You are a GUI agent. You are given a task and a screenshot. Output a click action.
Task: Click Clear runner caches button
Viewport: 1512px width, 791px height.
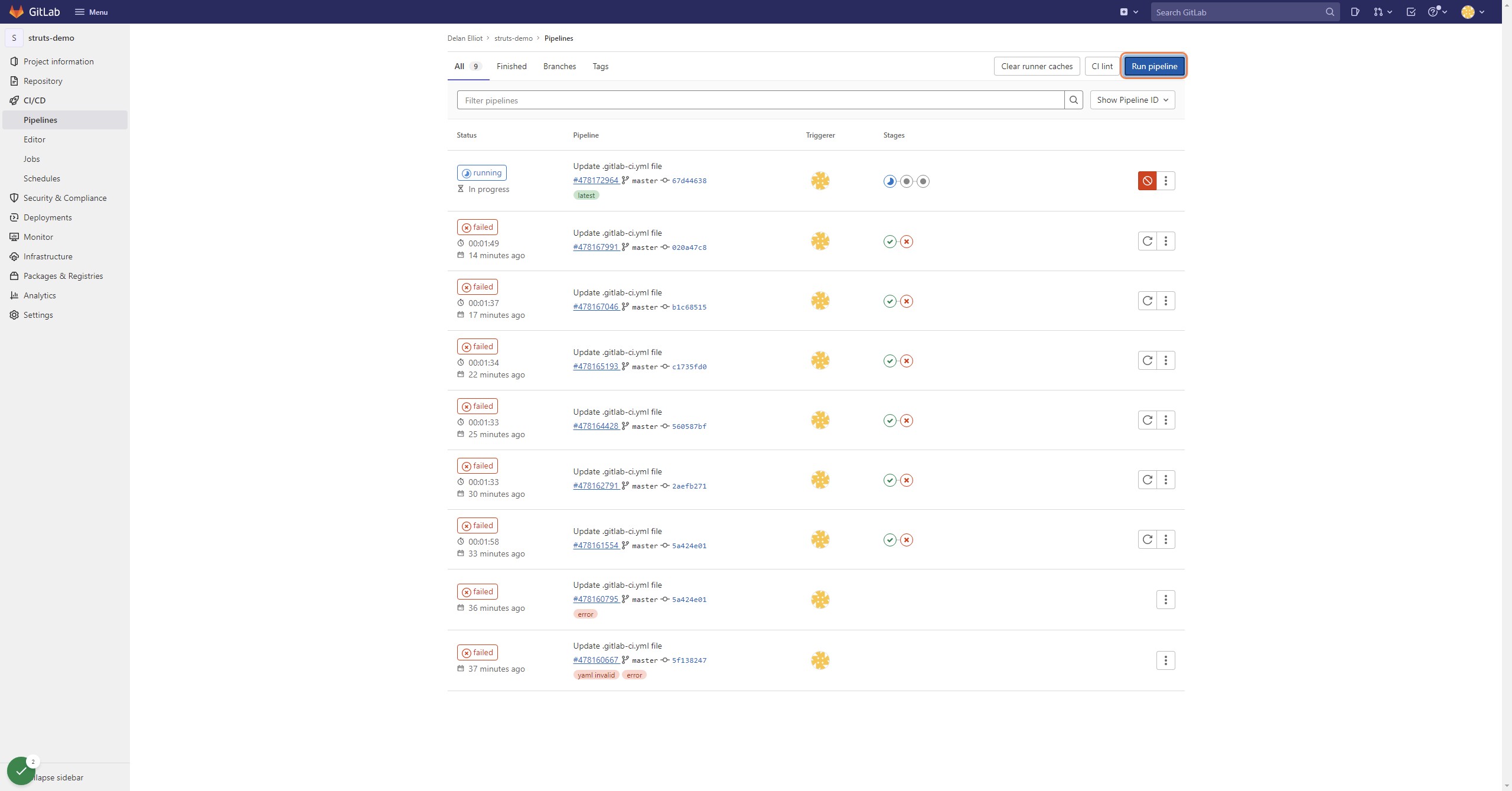[x=1037, y=66]
